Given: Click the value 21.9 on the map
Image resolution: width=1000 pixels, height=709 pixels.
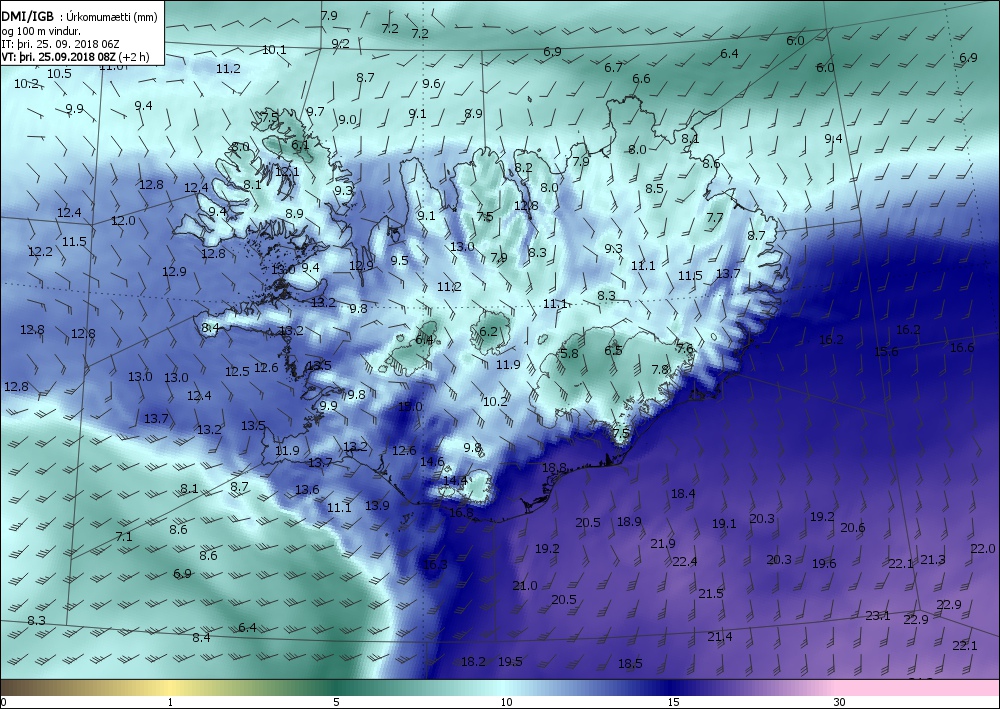Looking at the screenshot, I should (x=663, y=543).
